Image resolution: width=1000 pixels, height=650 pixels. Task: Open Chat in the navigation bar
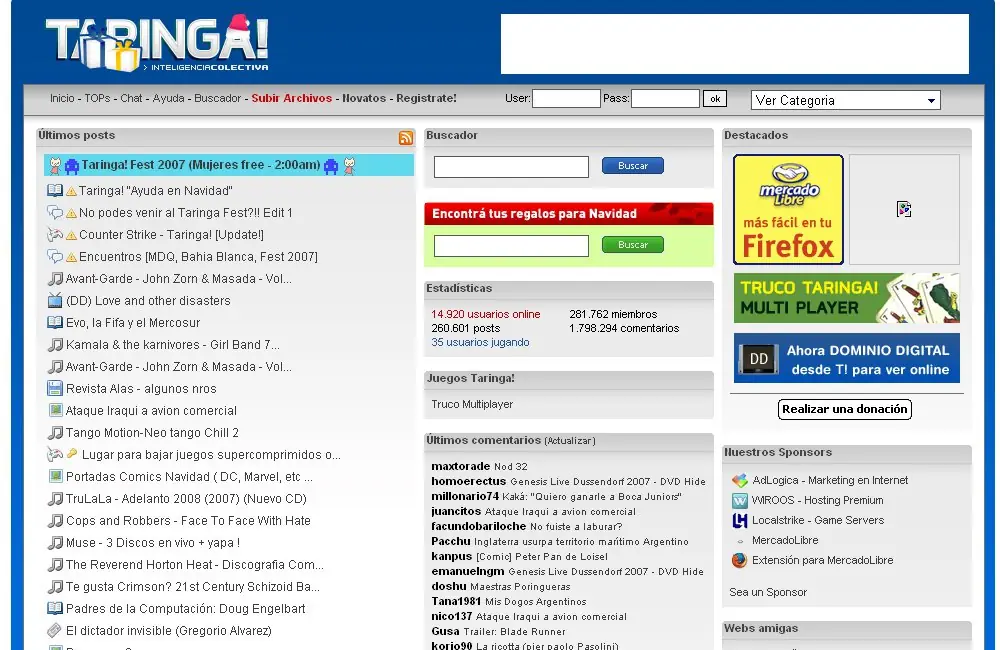[x=131, y=98]
